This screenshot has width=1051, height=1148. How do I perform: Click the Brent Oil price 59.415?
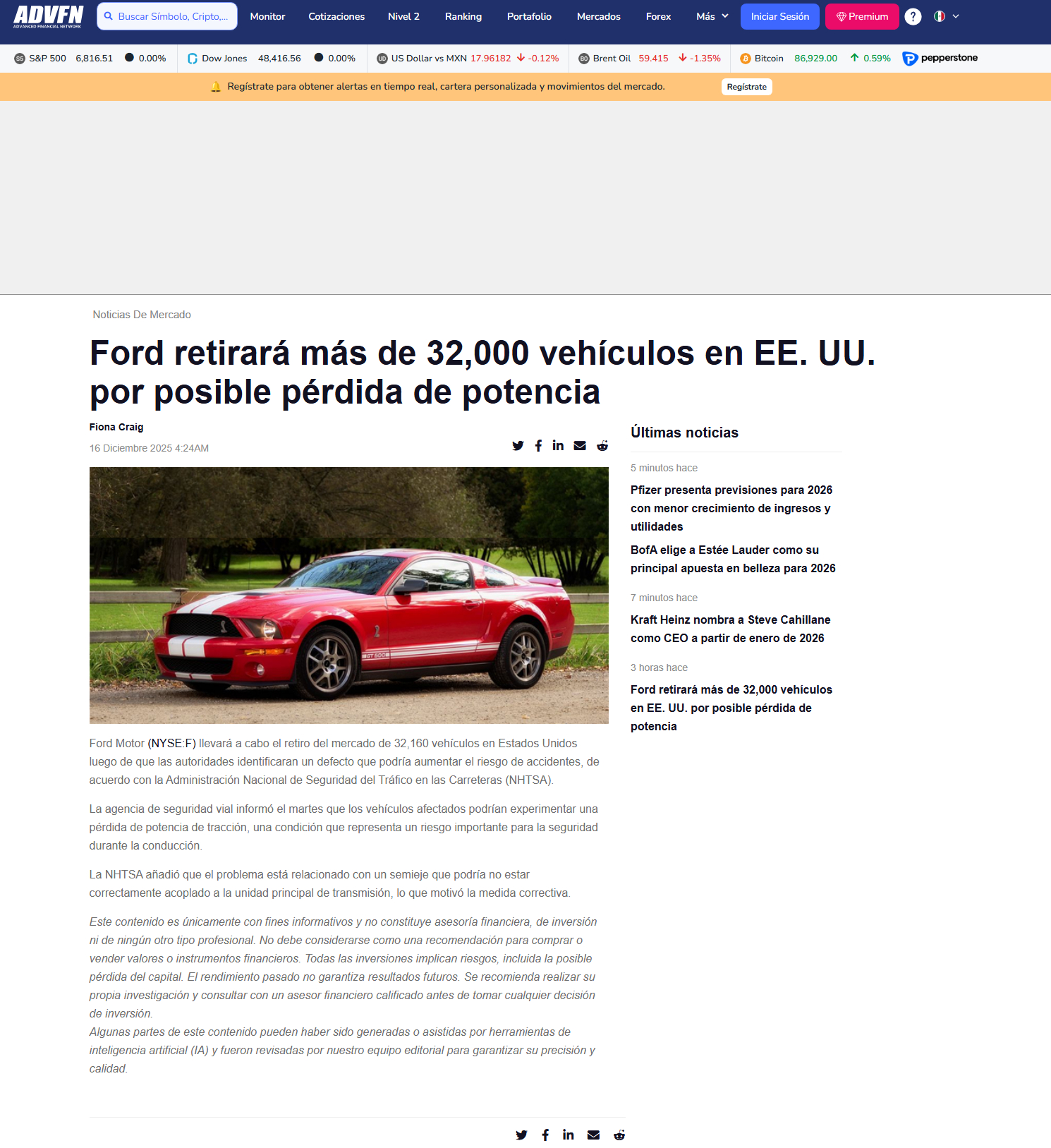(654, 59)
